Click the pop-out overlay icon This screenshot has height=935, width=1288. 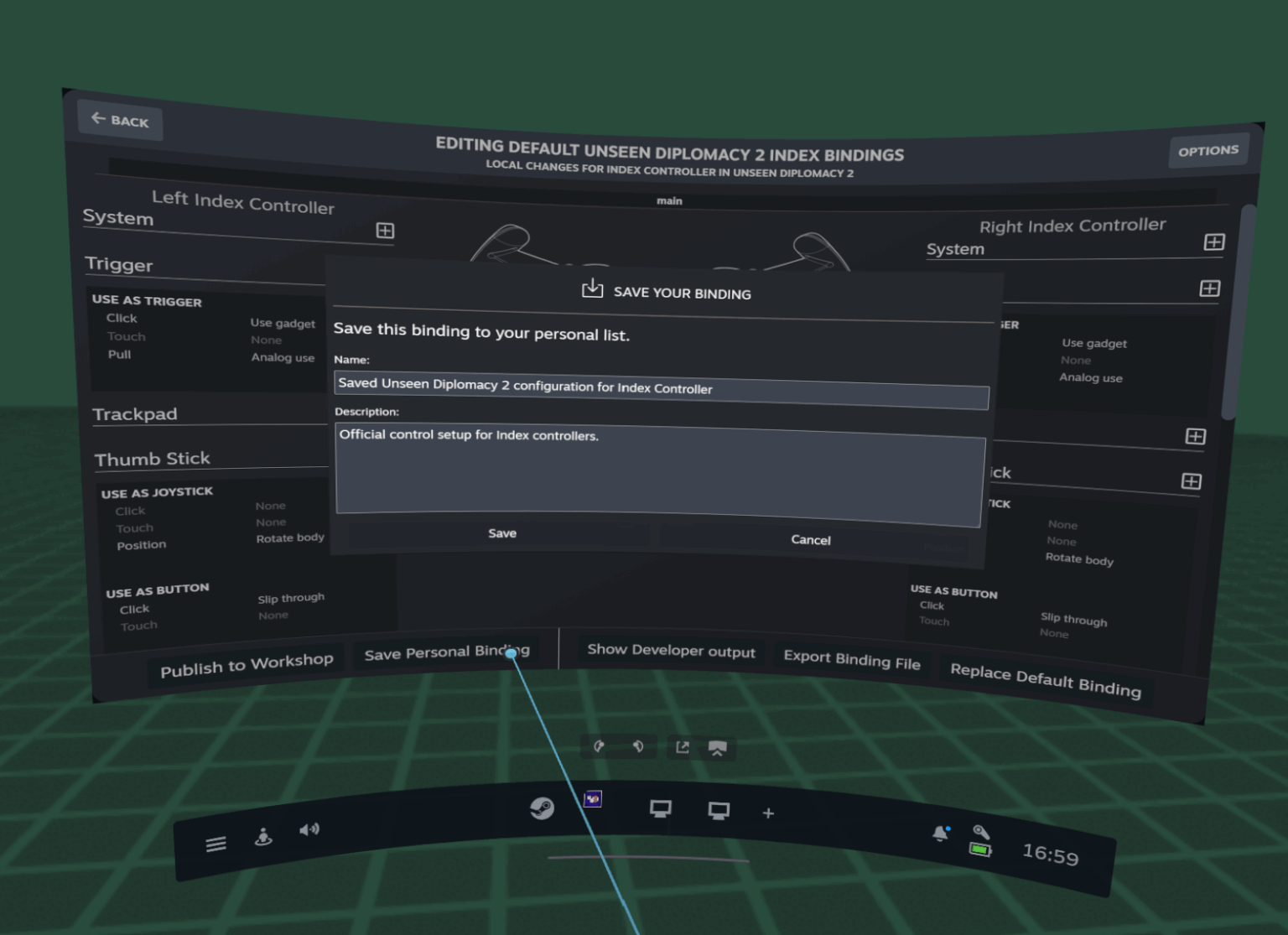pyautogui.click(x=682, y=746)
